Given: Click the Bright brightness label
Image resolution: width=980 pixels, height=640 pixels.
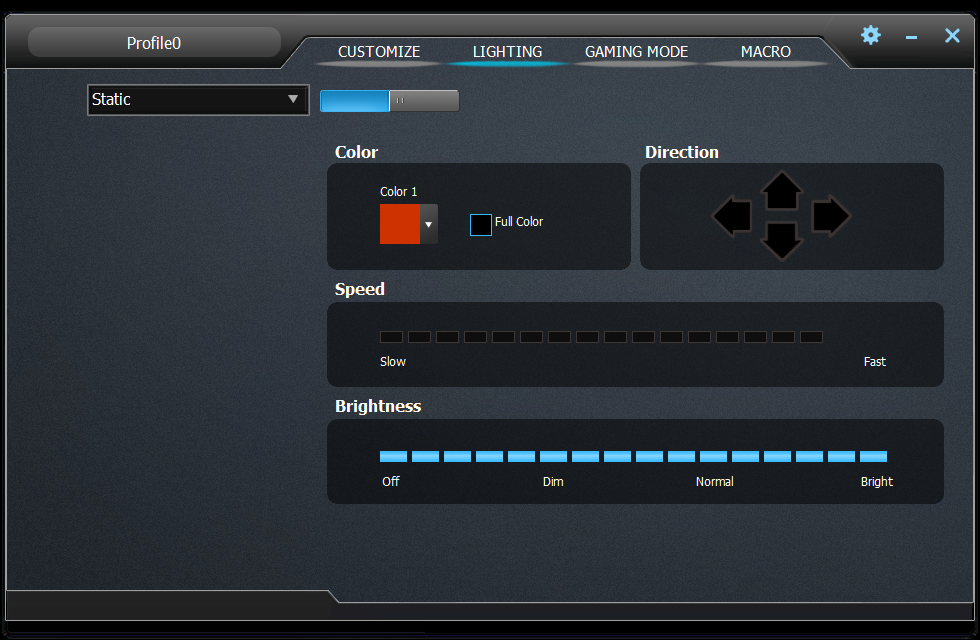Looking at the screenshot, I should tap(876, 481).
